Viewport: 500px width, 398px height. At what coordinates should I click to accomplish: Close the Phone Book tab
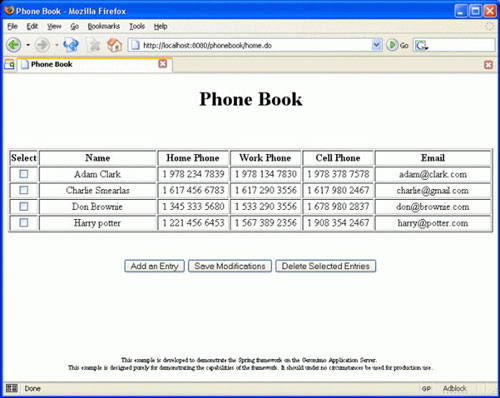pos(162,64)
